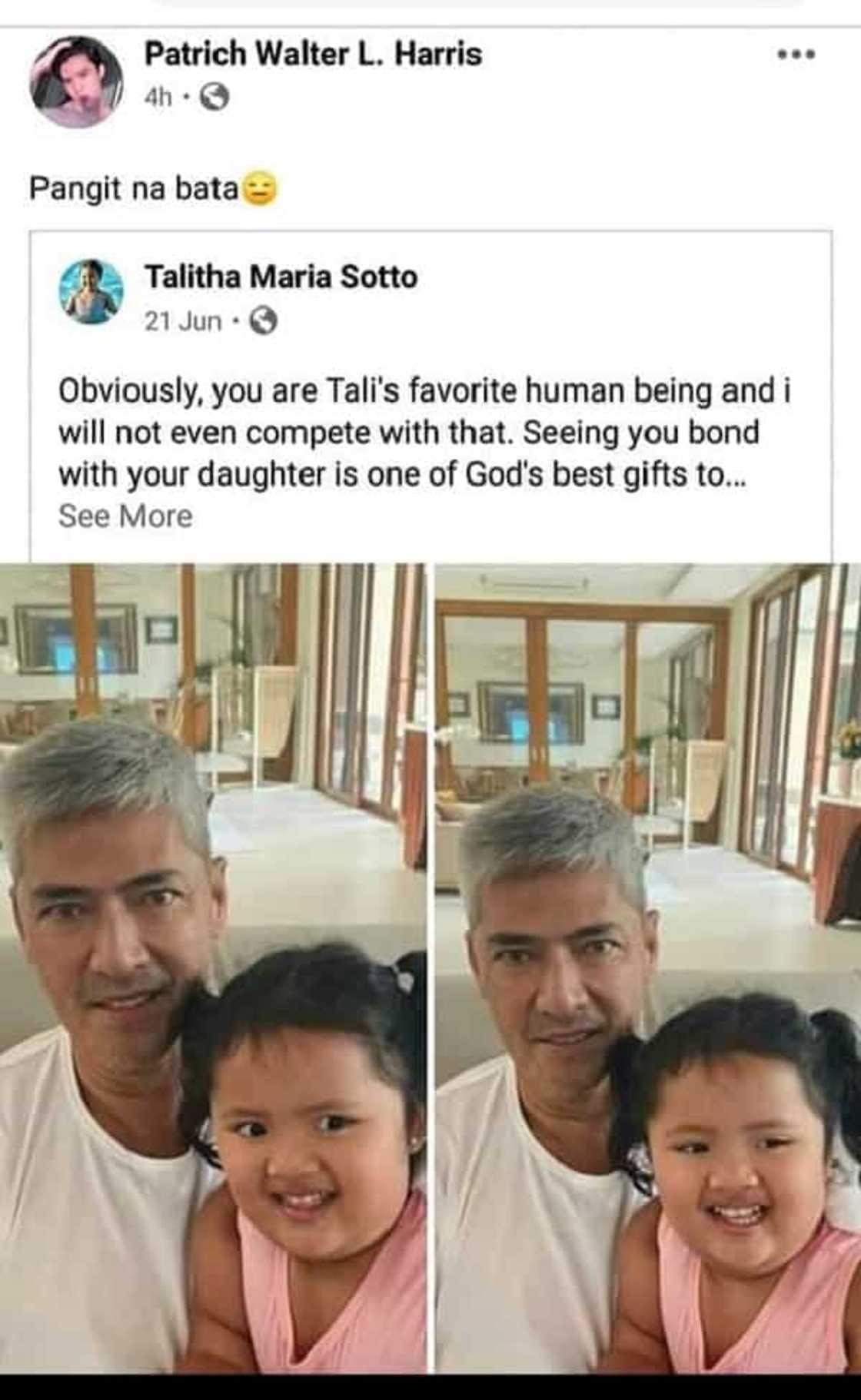The width and height of the screenshot is (861, 1400).
Task: Click the black bar below the photos
Action: (x=430, y=1387)
